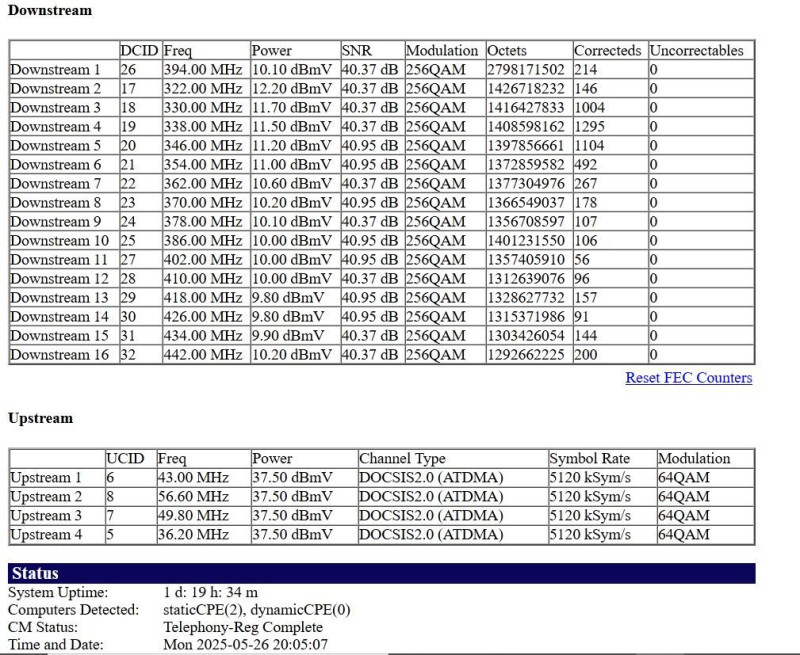Viewport: 800px width, 655px height.
Task: Select the Downstream 1 row label
Action: click(x=55, y=69)
